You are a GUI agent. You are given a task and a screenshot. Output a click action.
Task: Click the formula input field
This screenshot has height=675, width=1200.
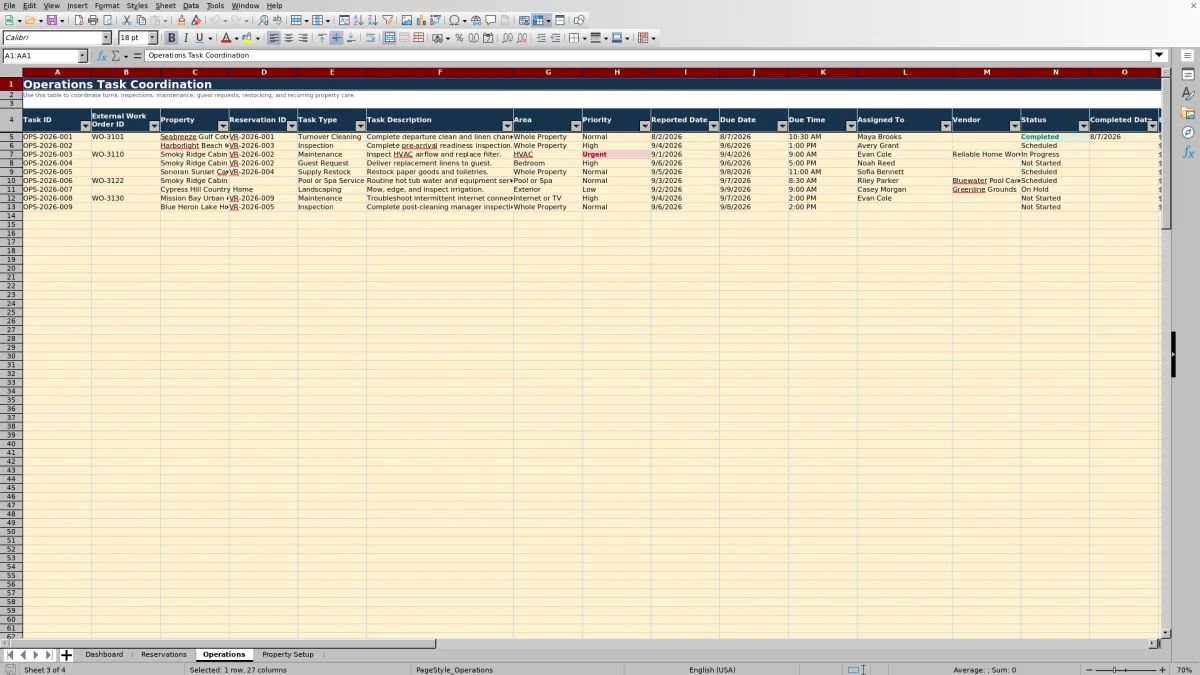(648, 56)
